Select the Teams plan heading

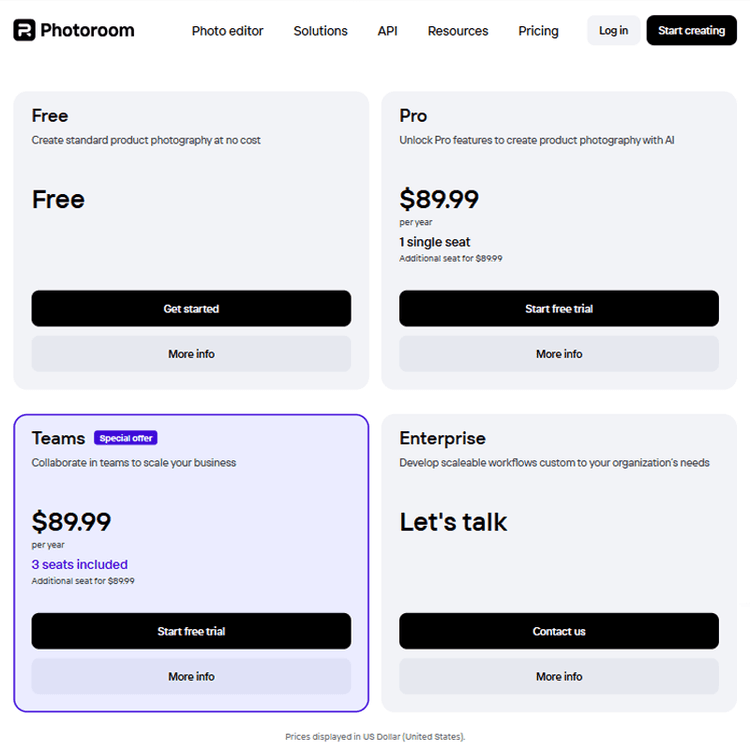[58, 438]
